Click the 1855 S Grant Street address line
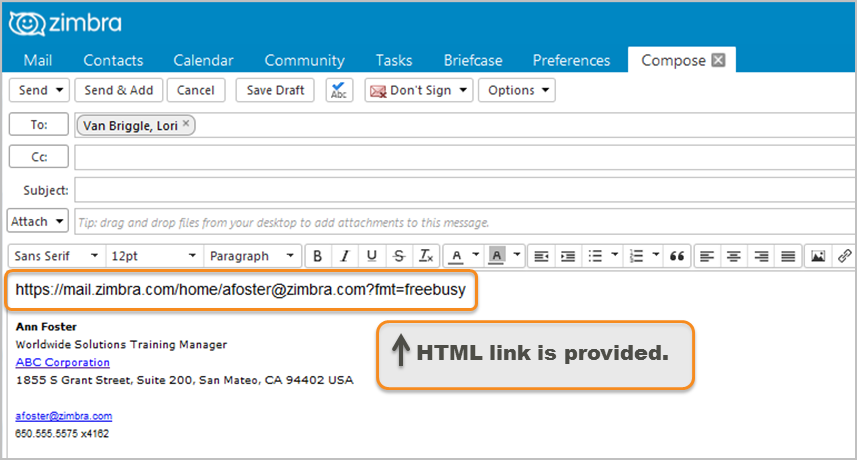The height and width of the screenshot is (460, 857). [185, 380]
